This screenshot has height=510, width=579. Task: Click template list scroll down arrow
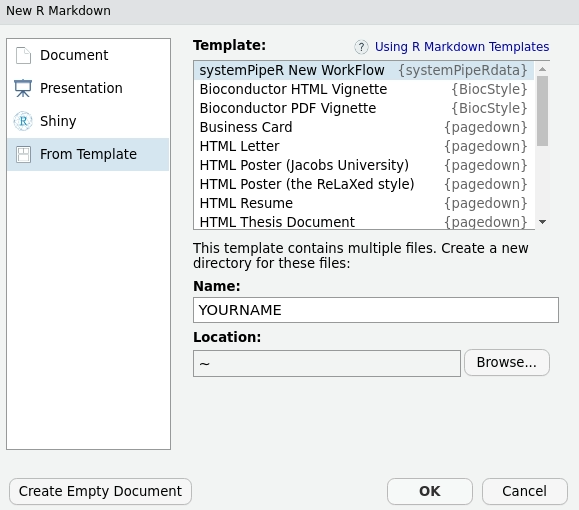coord(542,222)
